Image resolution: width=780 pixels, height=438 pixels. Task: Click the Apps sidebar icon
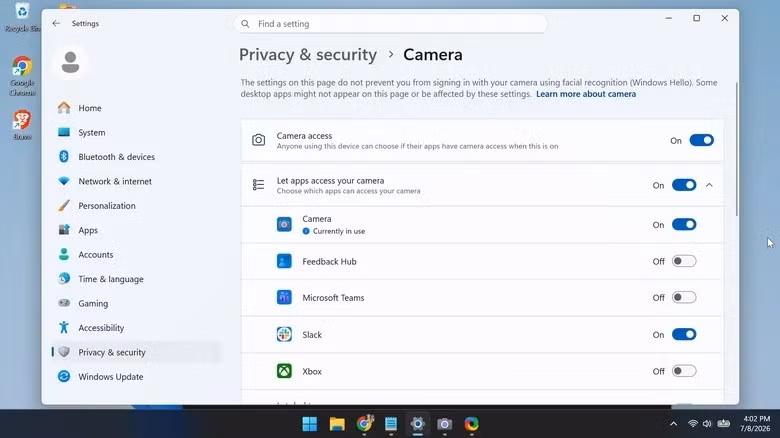tap(64, 230)
